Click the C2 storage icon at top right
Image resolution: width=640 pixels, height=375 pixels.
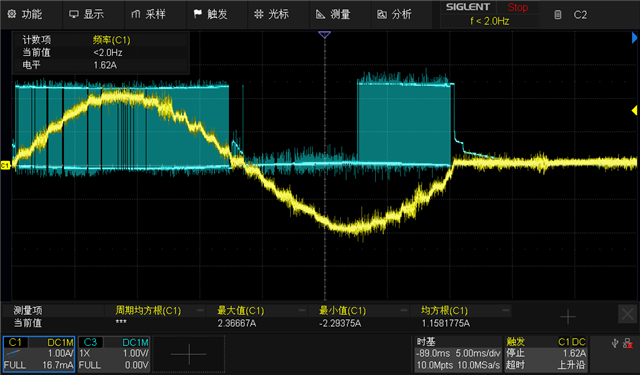tap(558, 15)
